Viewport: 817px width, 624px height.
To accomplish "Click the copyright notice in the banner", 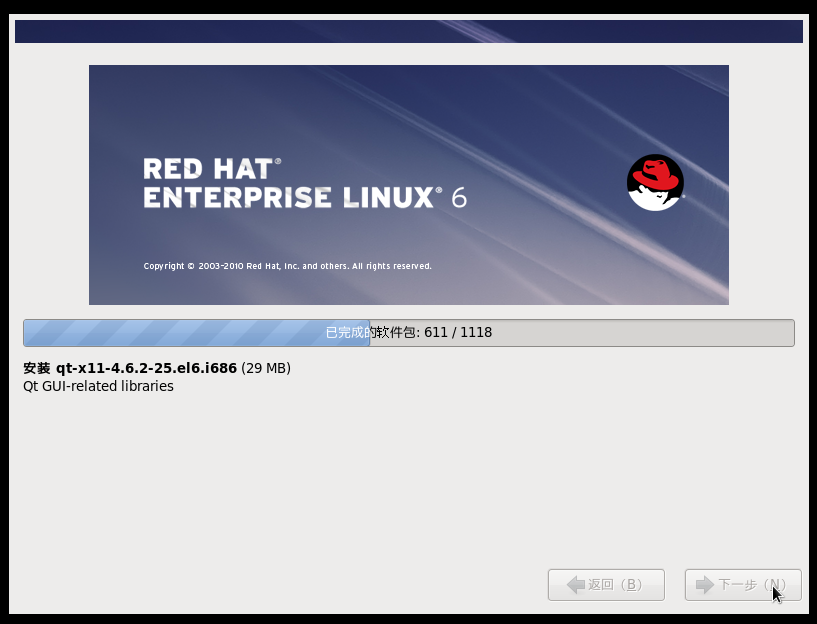I will coord(288,266).
